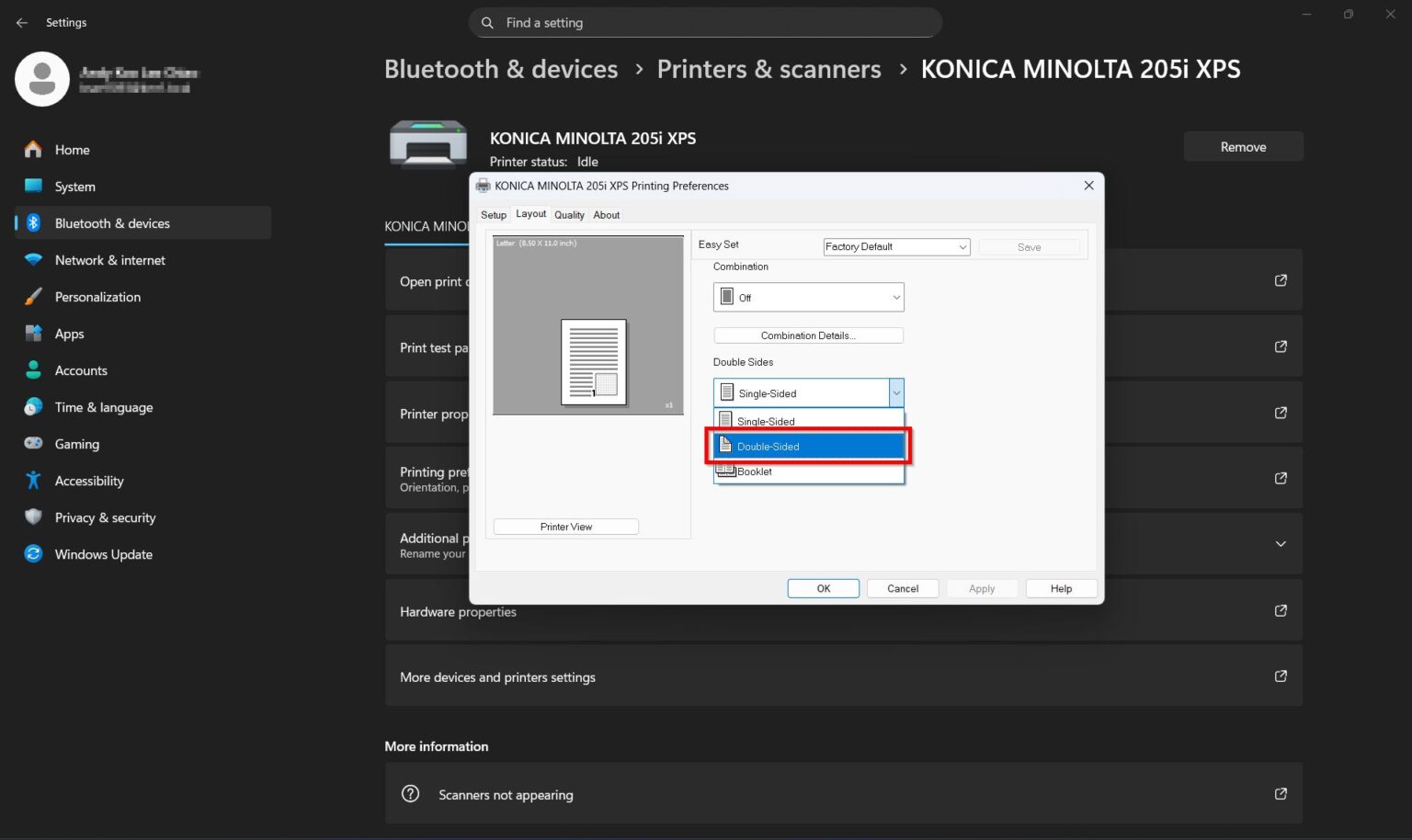
Task: Click Printers & scanners breadcrumb link
Action: (769, 69)
